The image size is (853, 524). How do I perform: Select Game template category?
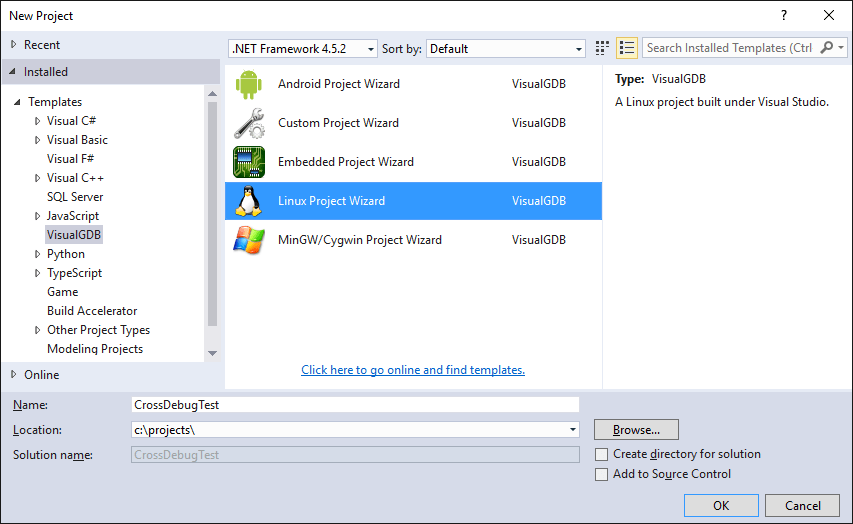[x=63, y=292]
